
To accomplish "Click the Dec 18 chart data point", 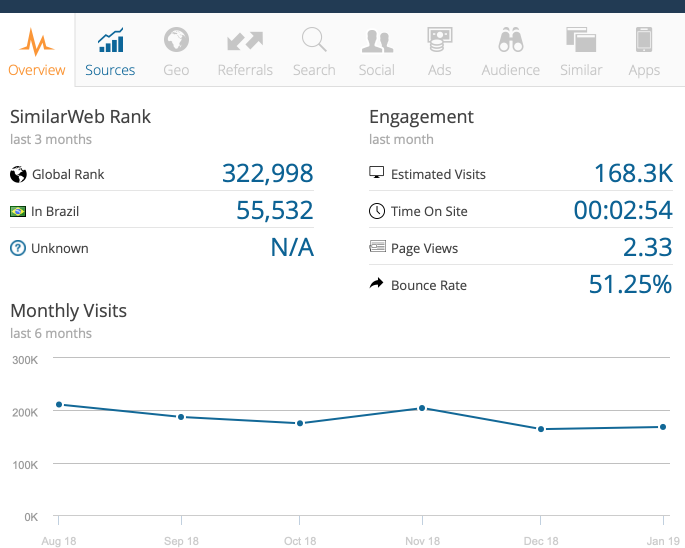I will (x=541, y=429).
